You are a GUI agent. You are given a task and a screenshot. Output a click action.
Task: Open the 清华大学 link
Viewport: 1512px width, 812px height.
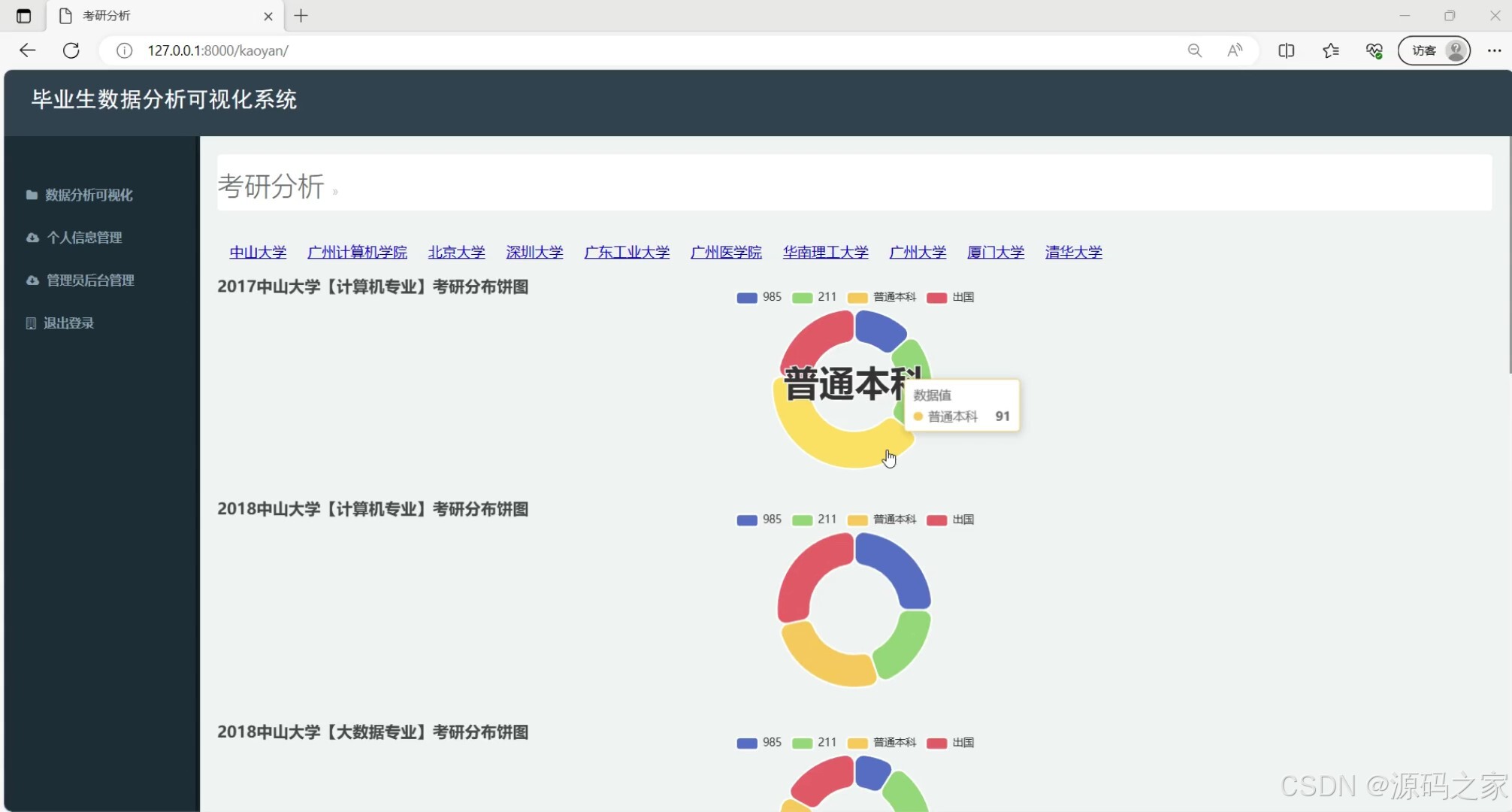tap(1073, 252)
